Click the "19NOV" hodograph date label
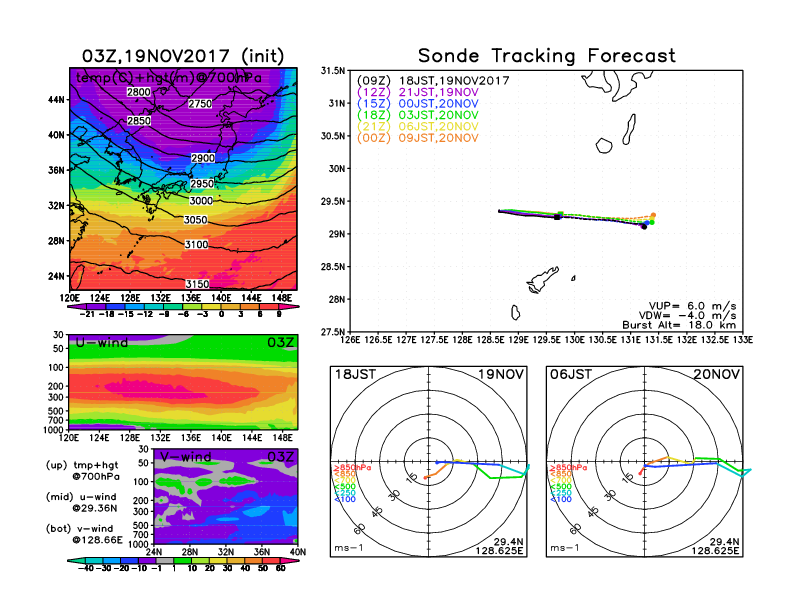Viewport: 792px width, 612px height. 501,374
